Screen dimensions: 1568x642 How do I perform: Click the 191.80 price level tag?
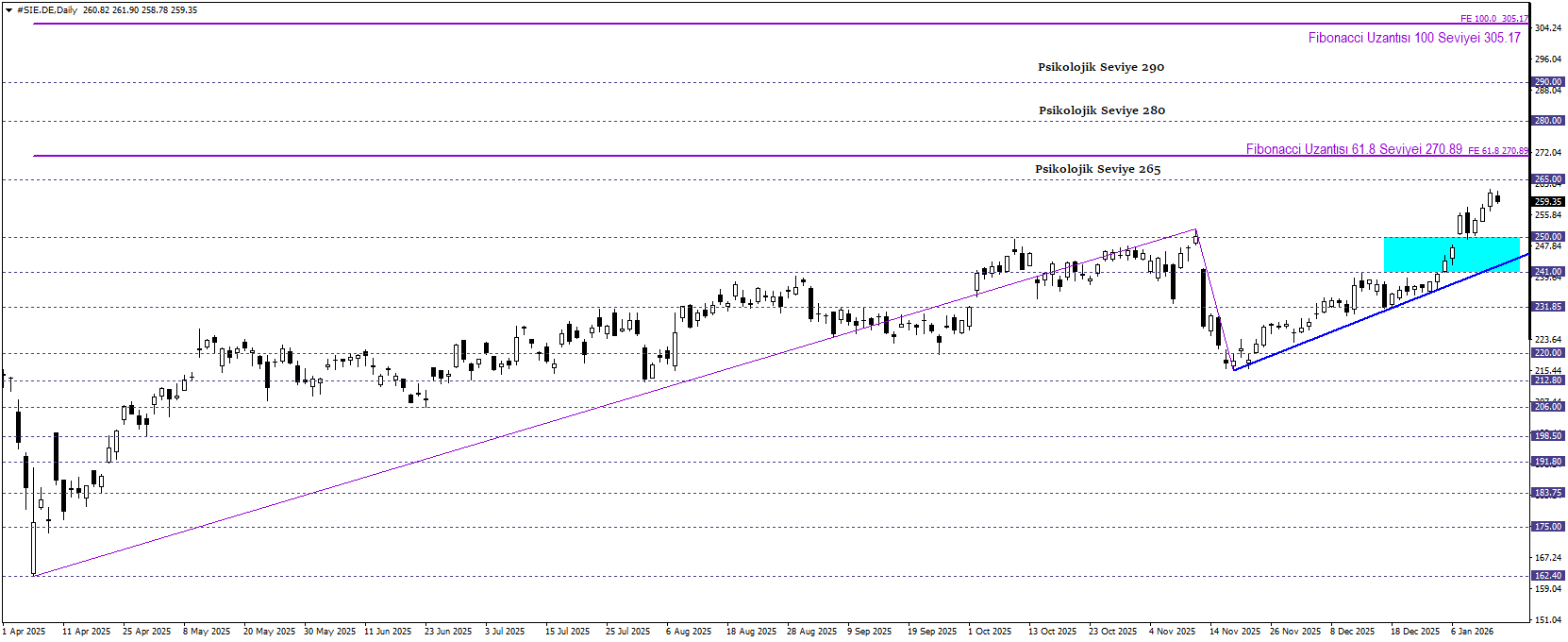tap(1548, 463)
